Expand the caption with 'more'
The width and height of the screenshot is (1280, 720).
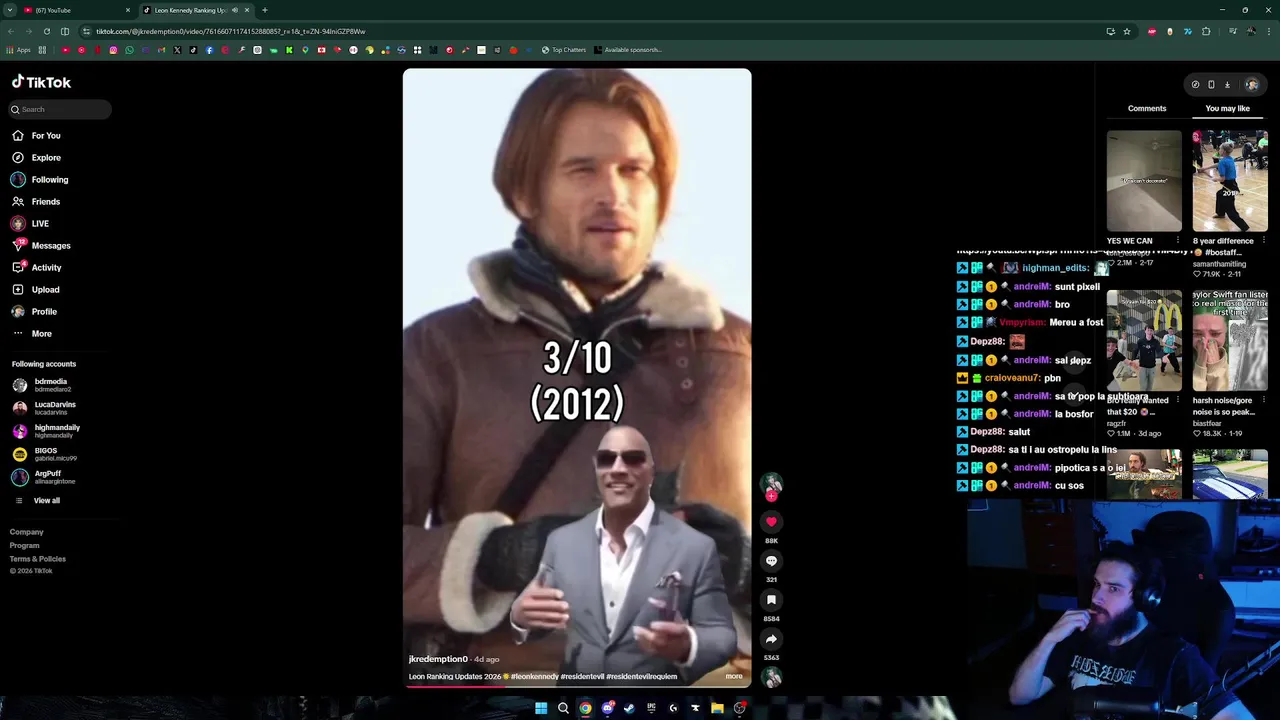(x=734, y=676)
